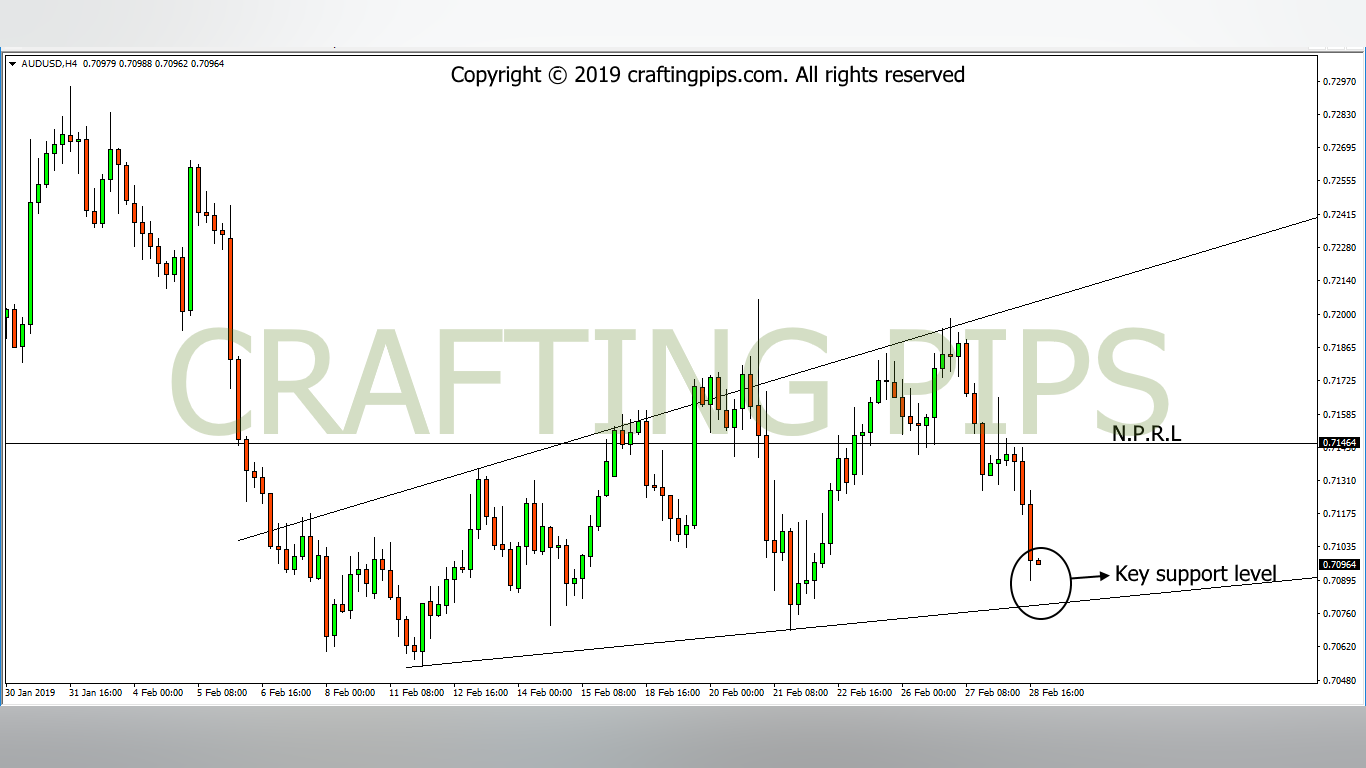Click the 26 Feb 00:00 time label

(x=928, y=692)
